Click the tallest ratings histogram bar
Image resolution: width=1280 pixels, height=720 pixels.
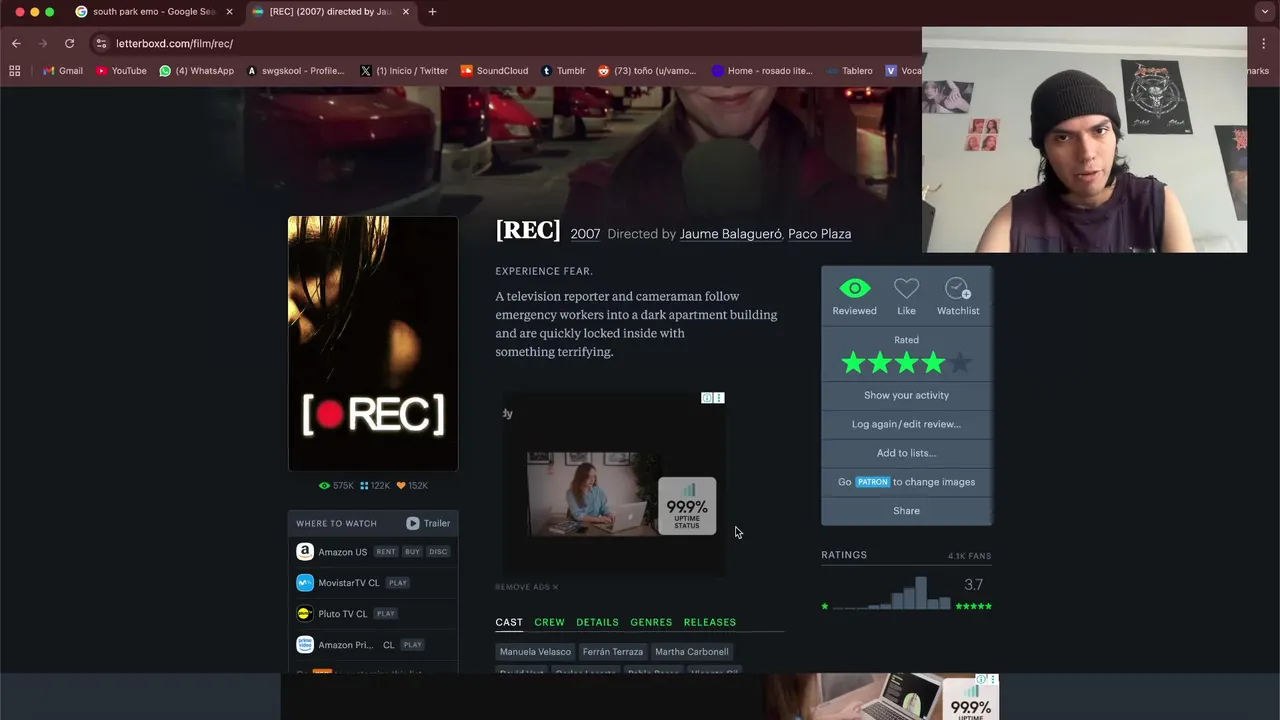click(x=920, y=593)
